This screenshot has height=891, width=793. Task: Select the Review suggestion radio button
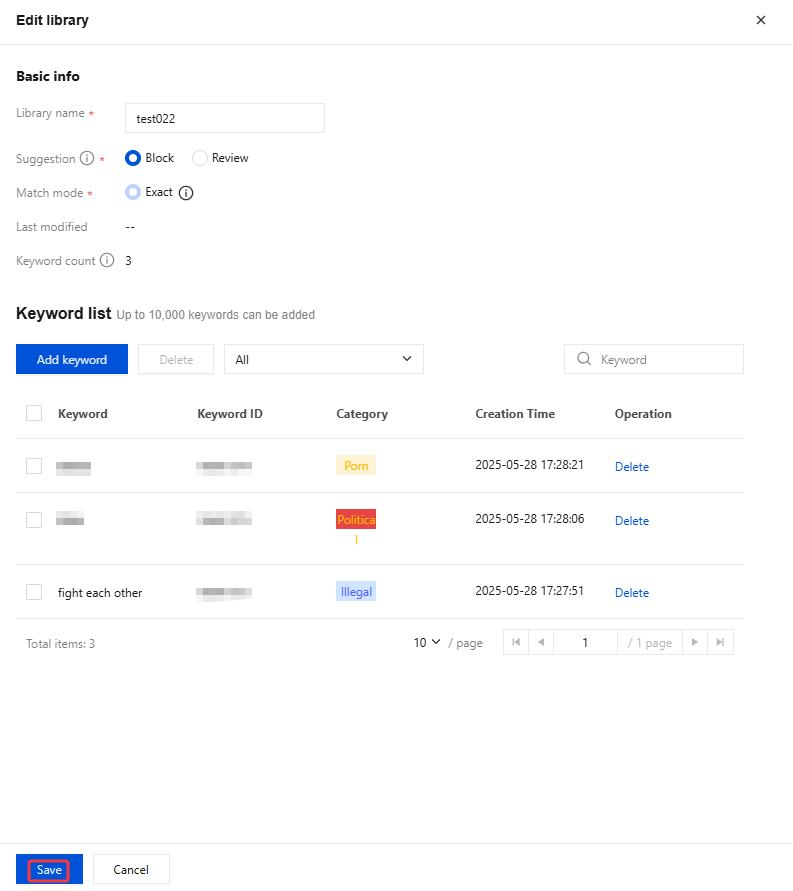[200, 158]
